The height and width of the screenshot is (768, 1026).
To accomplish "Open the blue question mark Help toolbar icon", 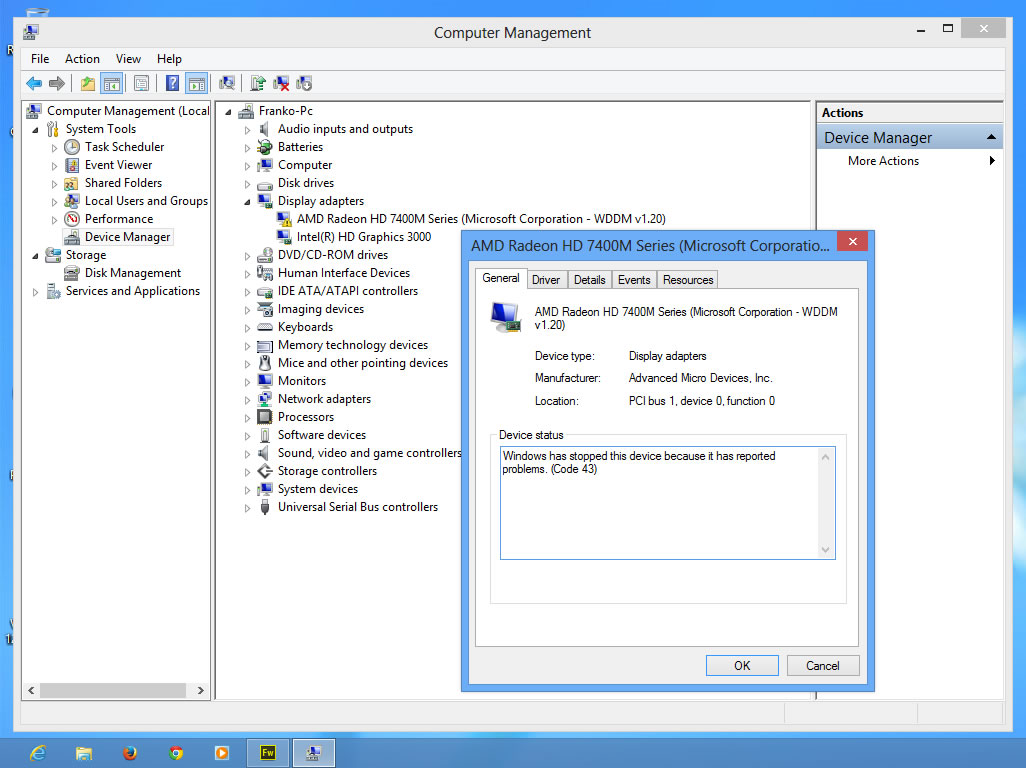I will pyautogui.click(x=172, y=83).
